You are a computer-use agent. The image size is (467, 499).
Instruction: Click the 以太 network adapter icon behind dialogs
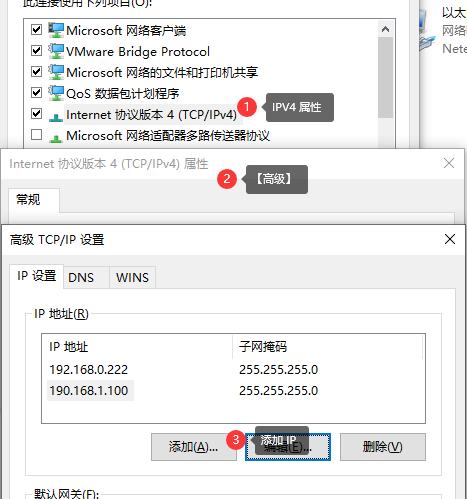(x=427, y=31)
